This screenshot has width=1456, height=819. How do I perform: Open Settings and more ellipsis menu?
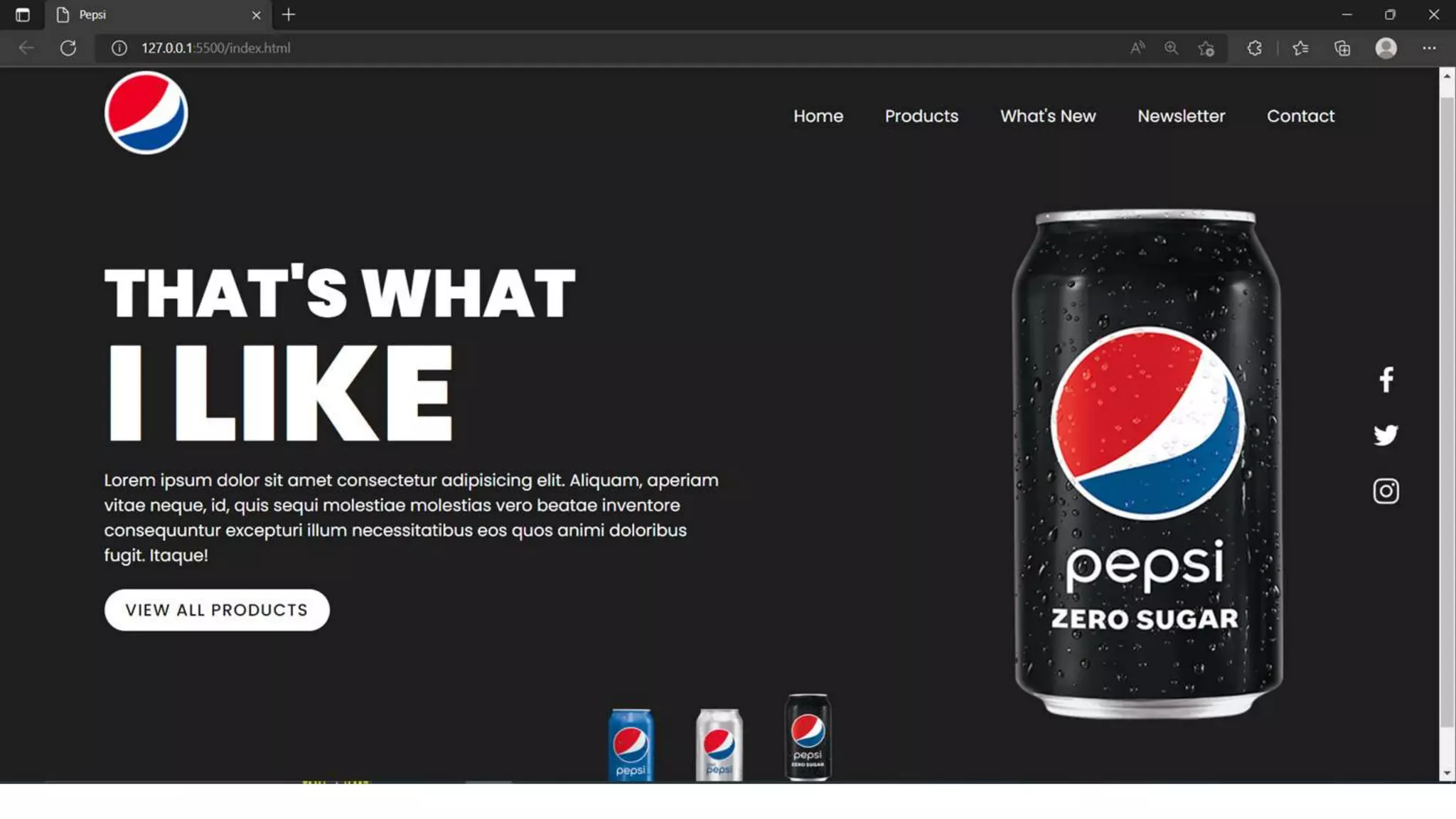click(x=1429, y=48)
